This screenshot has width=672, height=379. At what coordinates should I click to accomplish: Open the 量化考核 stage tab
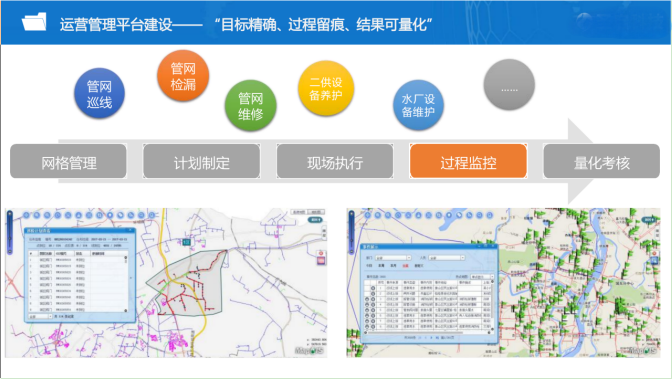pos(601,161)
